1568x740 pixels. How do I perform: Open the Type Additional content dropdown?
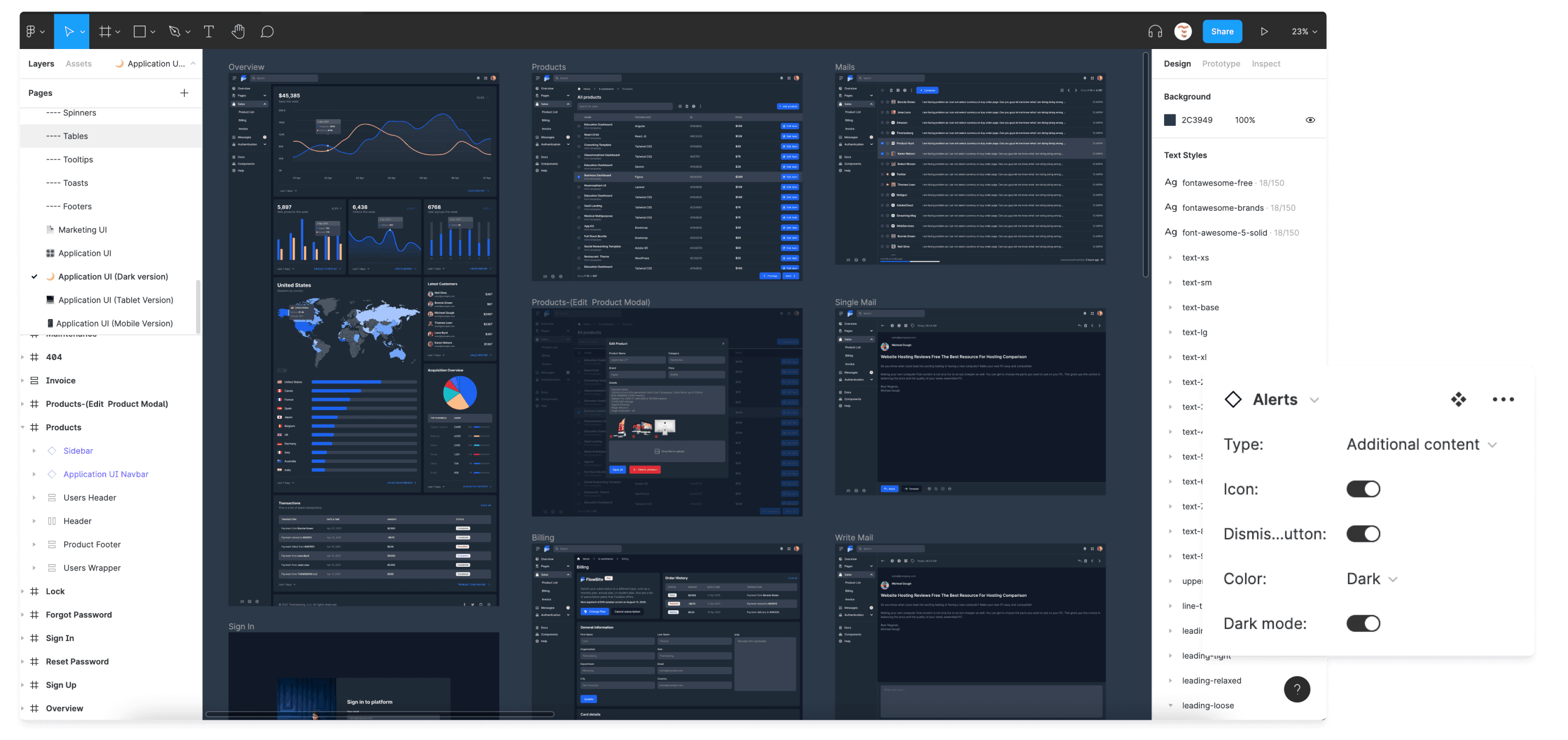pyautogui.click(x=1422, y=444)
